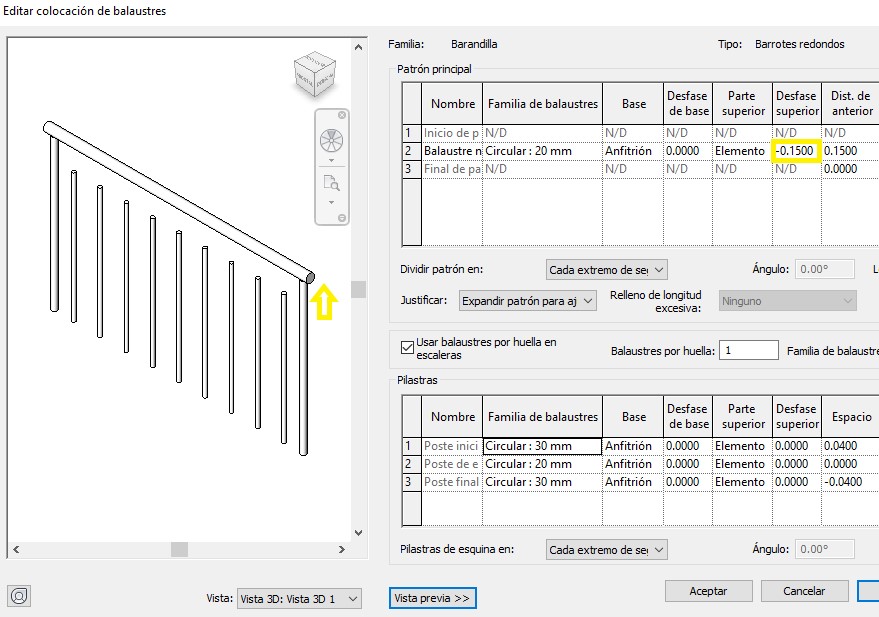Click the steering wheel's small dropdown arrow
Screen dimensions: 879x617
(331, 160)
